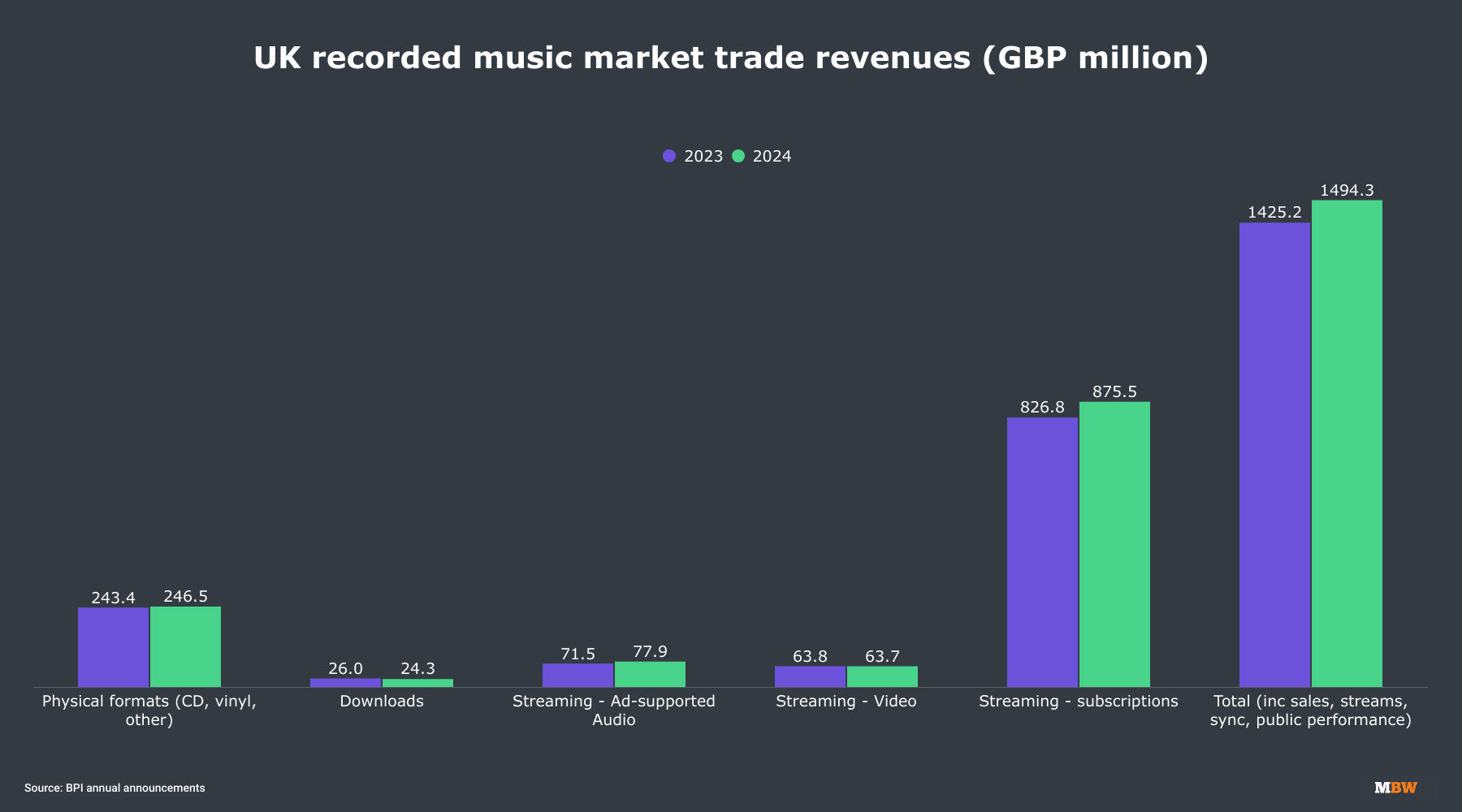Click the Downloads axis label

coord(382,702)
